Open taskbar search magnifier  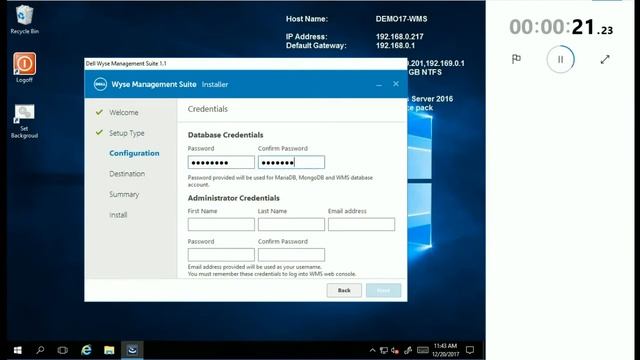coord(40,350)
